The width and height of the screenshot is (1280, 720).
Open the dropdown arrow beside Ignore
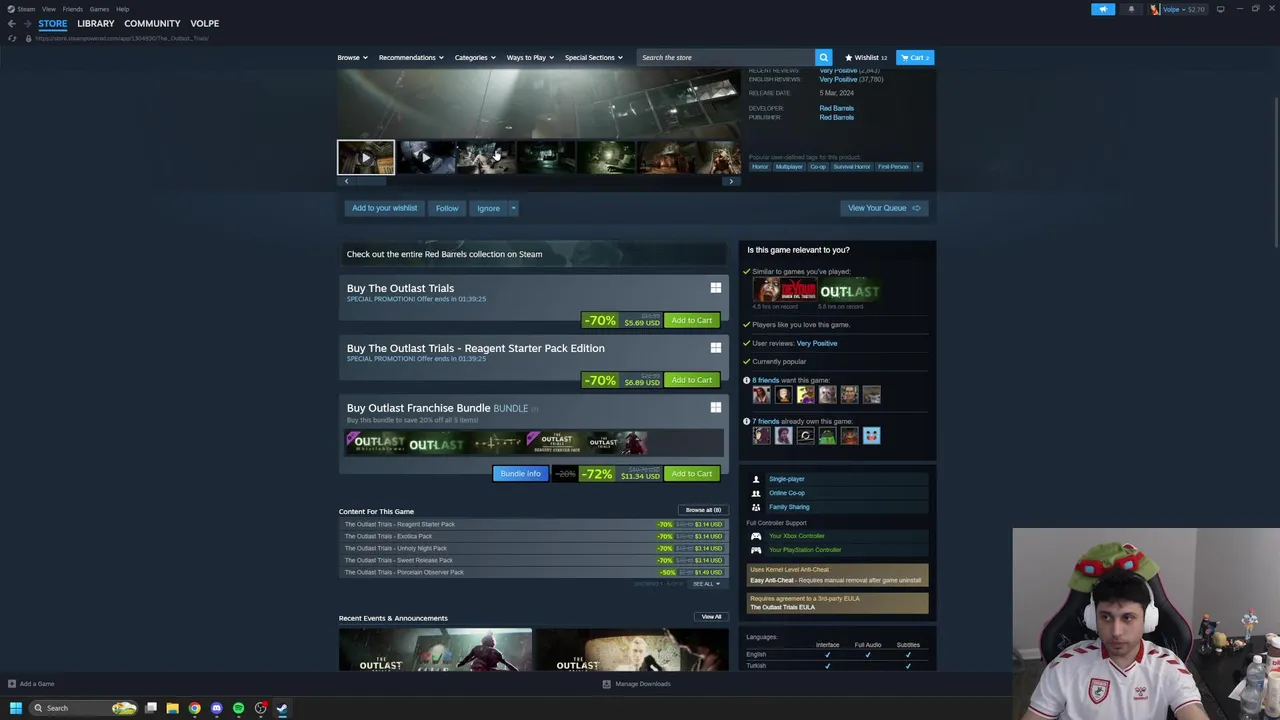(x=513, y=208)
